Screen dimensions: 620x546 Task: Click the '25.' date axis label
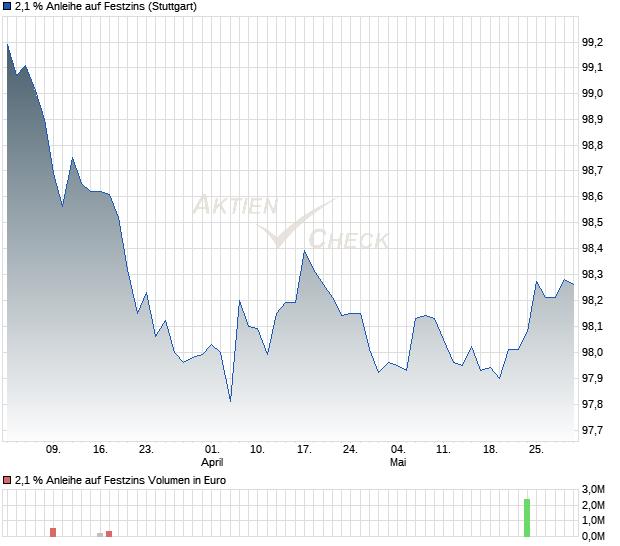click(x=536, y=450)
